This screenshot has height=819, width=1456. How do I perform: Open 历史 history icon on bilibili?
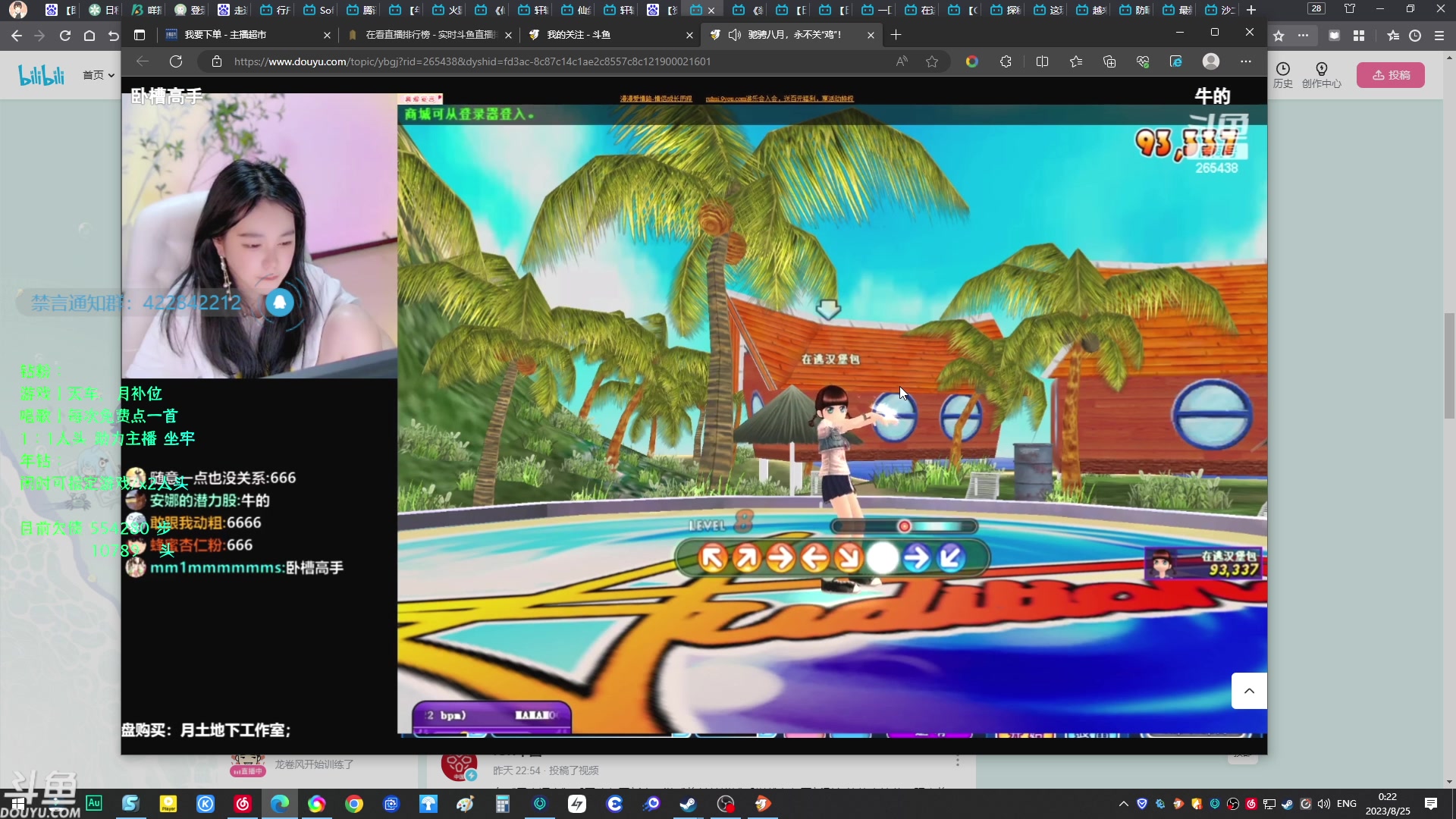[x=1282, y=75]
